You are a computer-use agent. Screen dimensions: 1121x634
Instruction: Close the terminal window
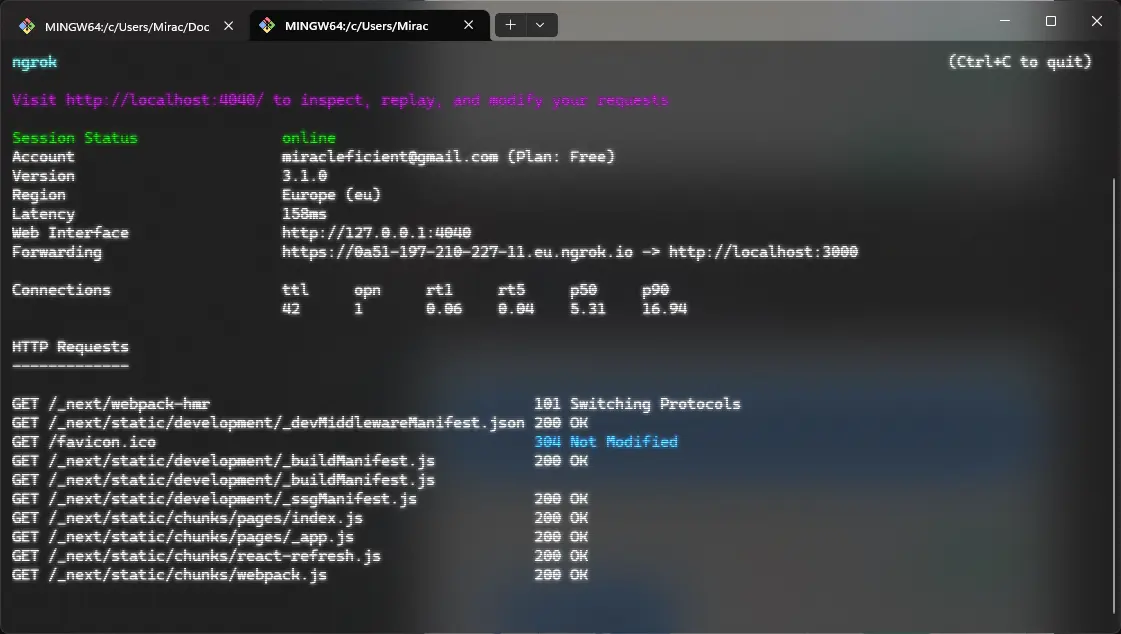1097,21
